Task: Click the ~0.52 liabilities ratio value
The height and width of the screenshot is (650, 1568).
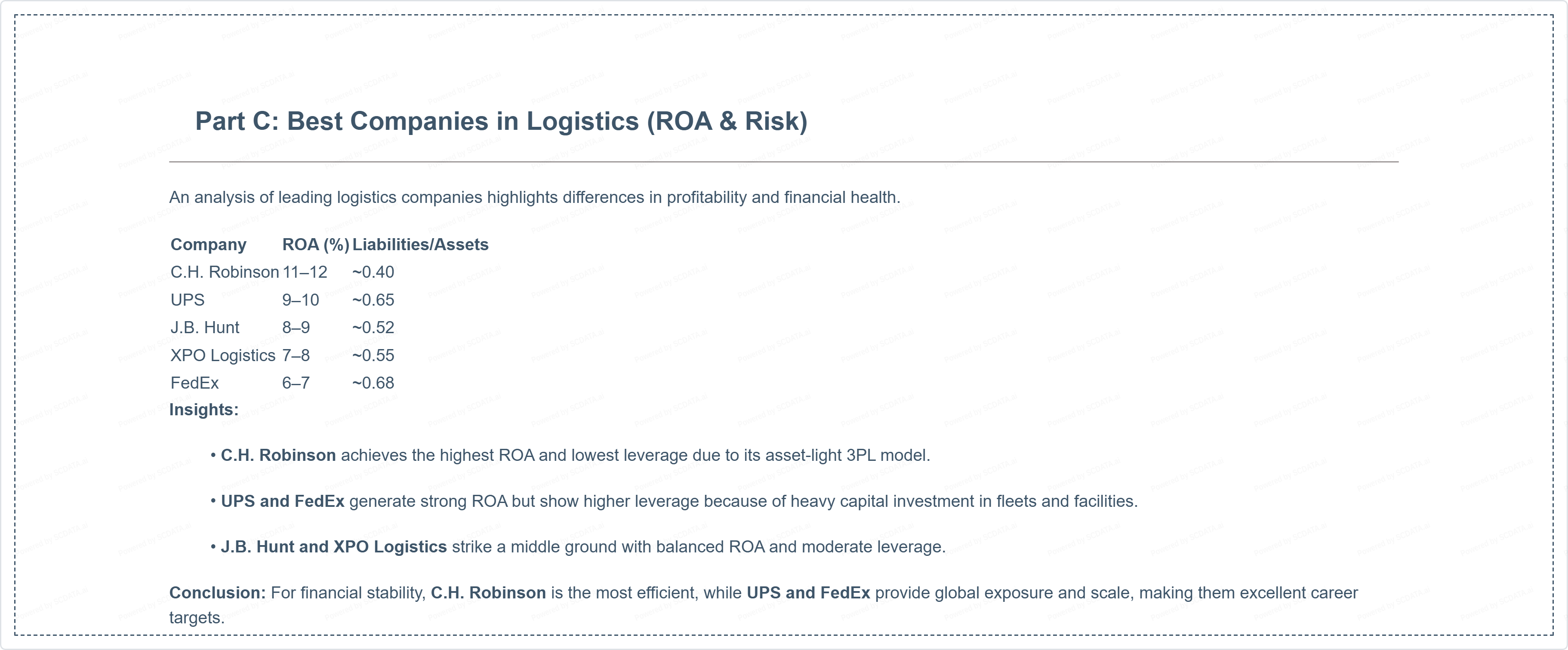Action: [373, 327]
